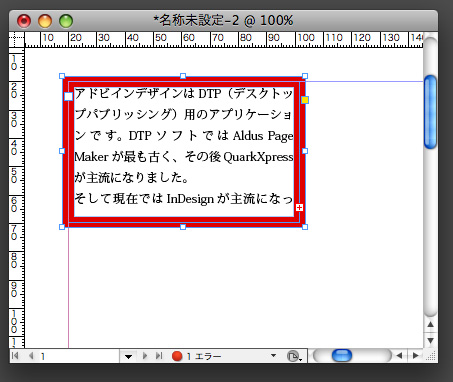This screenshot has width=453, height=382.
Task: Go to the previous page
Action: (x=31, y=356)
